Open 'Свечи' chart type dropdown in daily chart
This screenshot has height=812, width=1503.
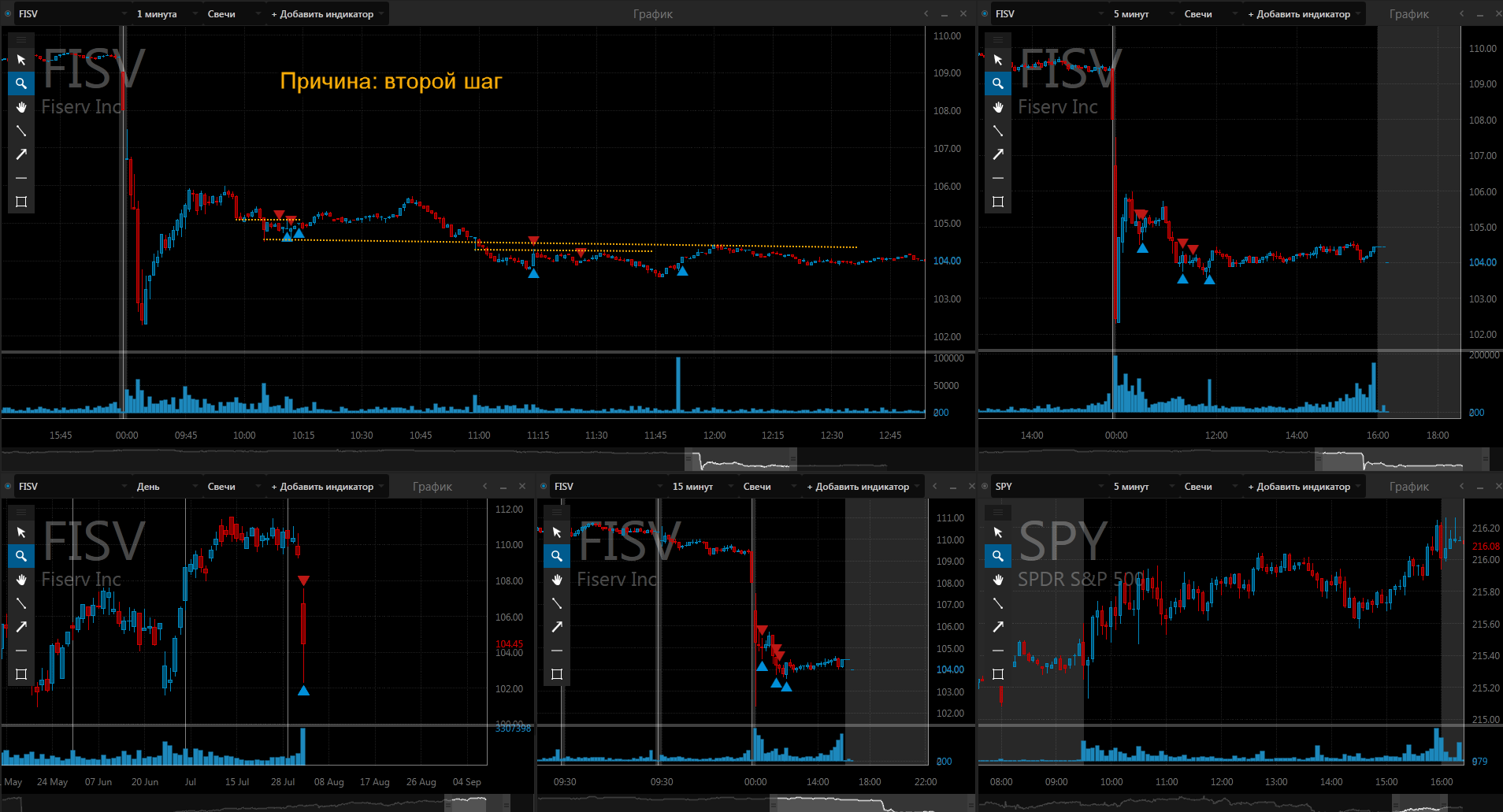point(233,487)
